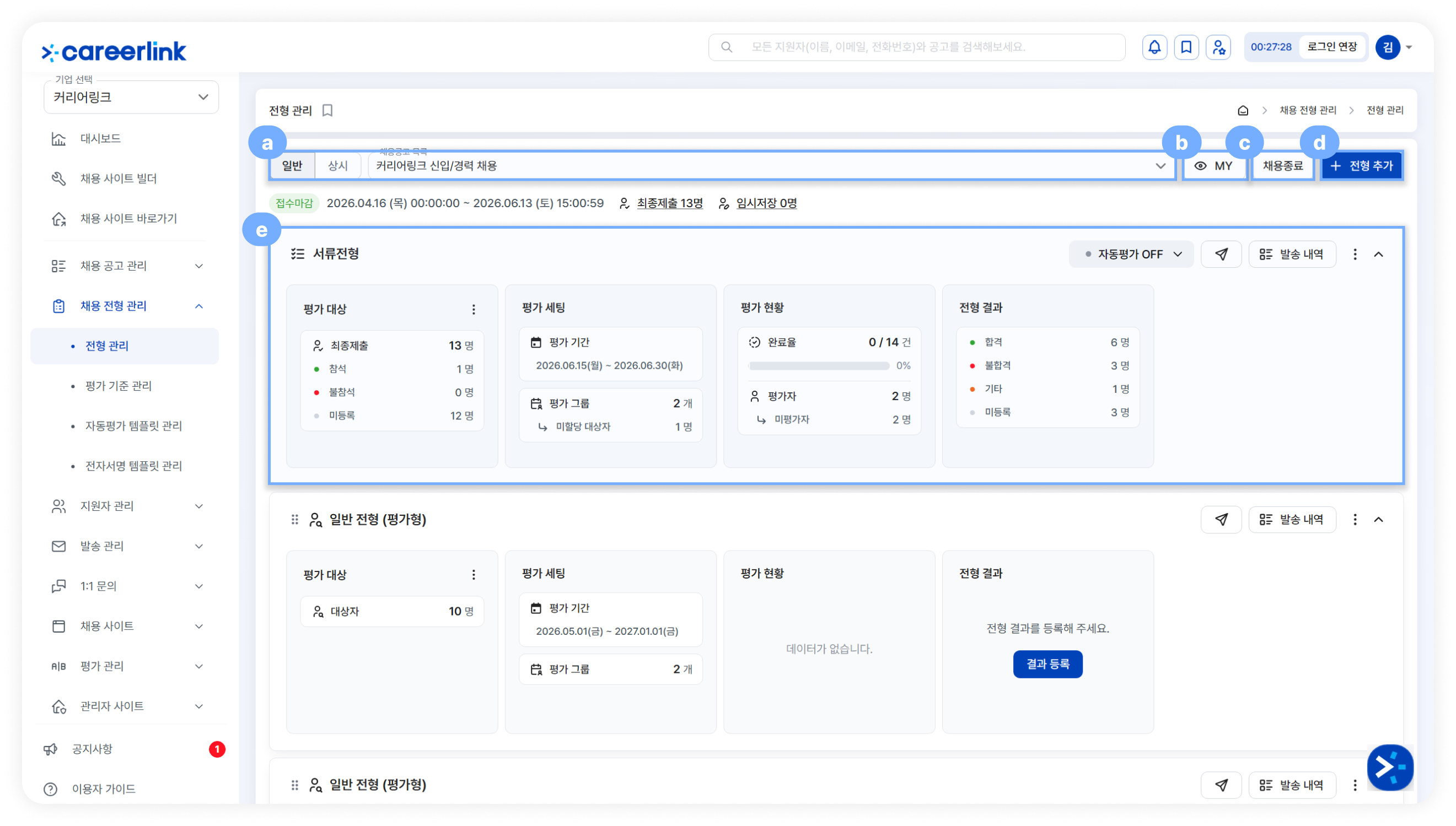The width and height of the screenshot is (1456, 826).
Task: Expand 관리자 사이트 menu
Action: pyautogui.click(x=198, y=706)
